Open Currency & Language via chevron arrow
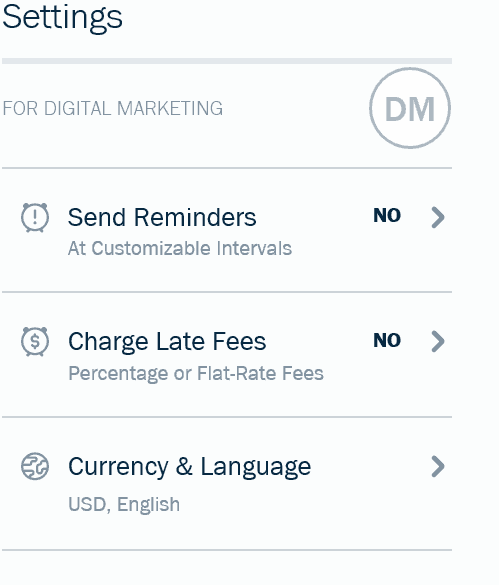 pos(438,466)
